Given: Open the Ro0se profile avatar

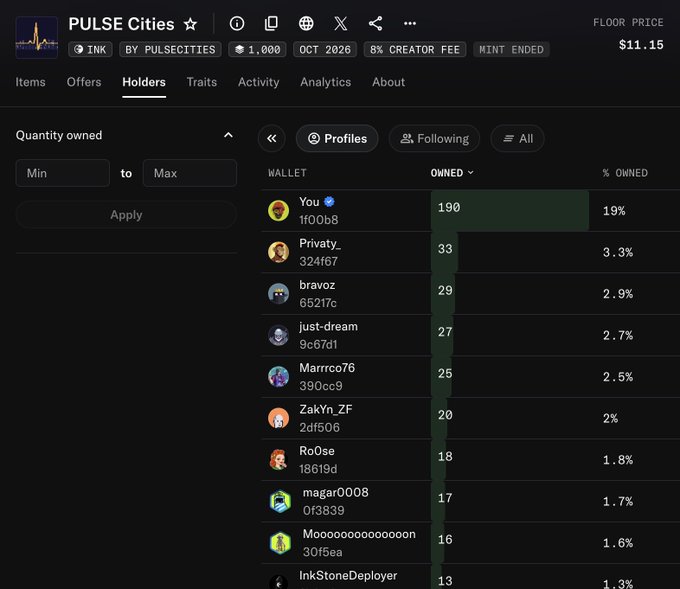Looking at the screenshot, I should click(x=278, y=460).
